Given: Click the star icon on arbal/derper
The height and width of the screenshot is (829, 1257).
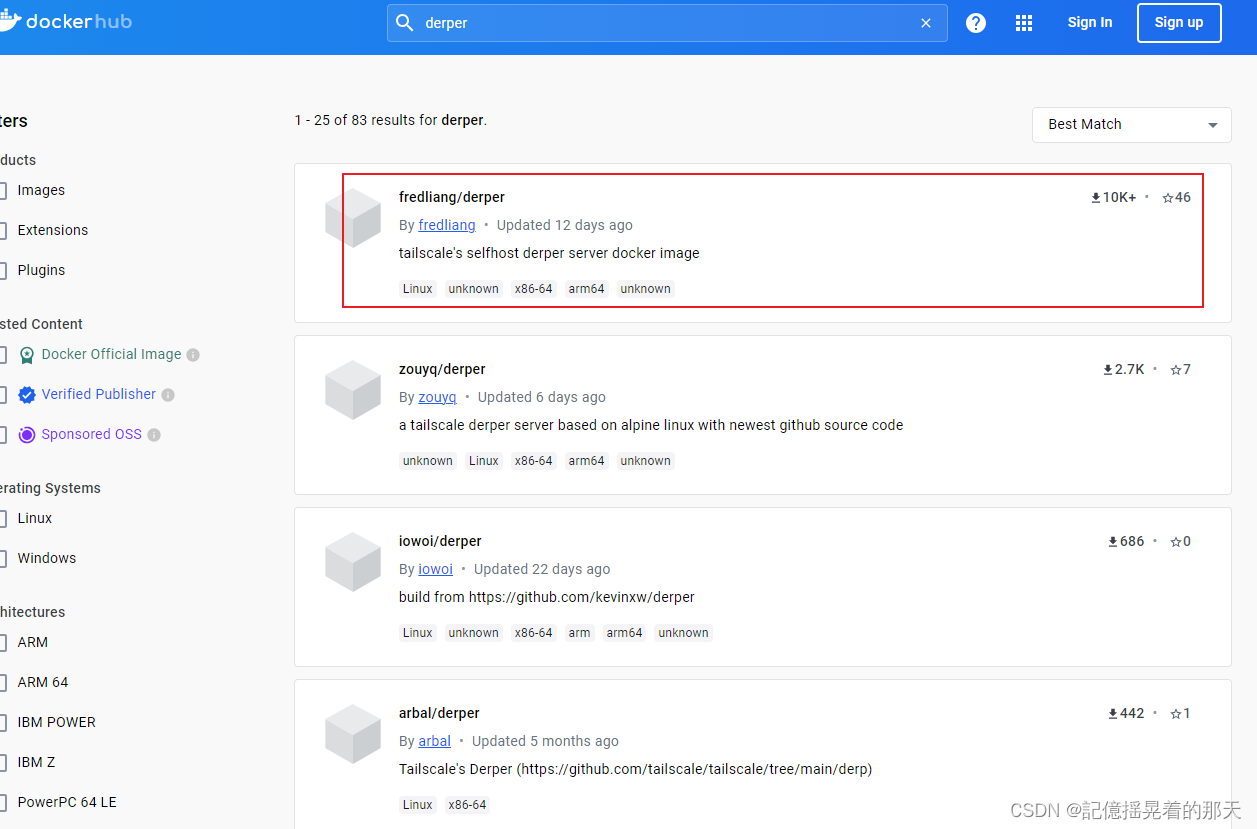Looking at the screenshot, I should point(1175,714).
